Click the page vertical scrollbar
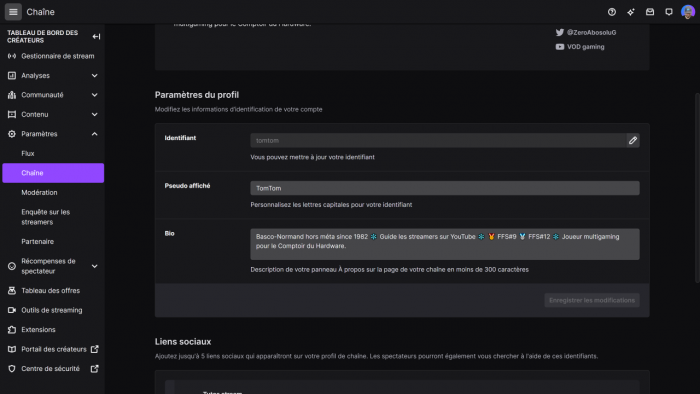700x394 pixels. [697, 187]
